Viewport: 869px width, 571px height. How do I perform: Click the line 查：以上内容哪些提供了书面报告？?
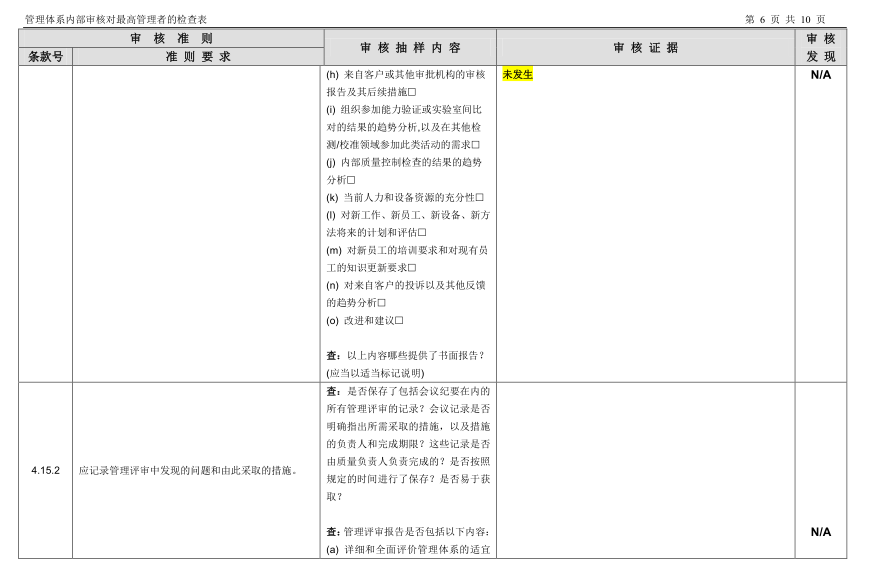(x=406, y=355)
